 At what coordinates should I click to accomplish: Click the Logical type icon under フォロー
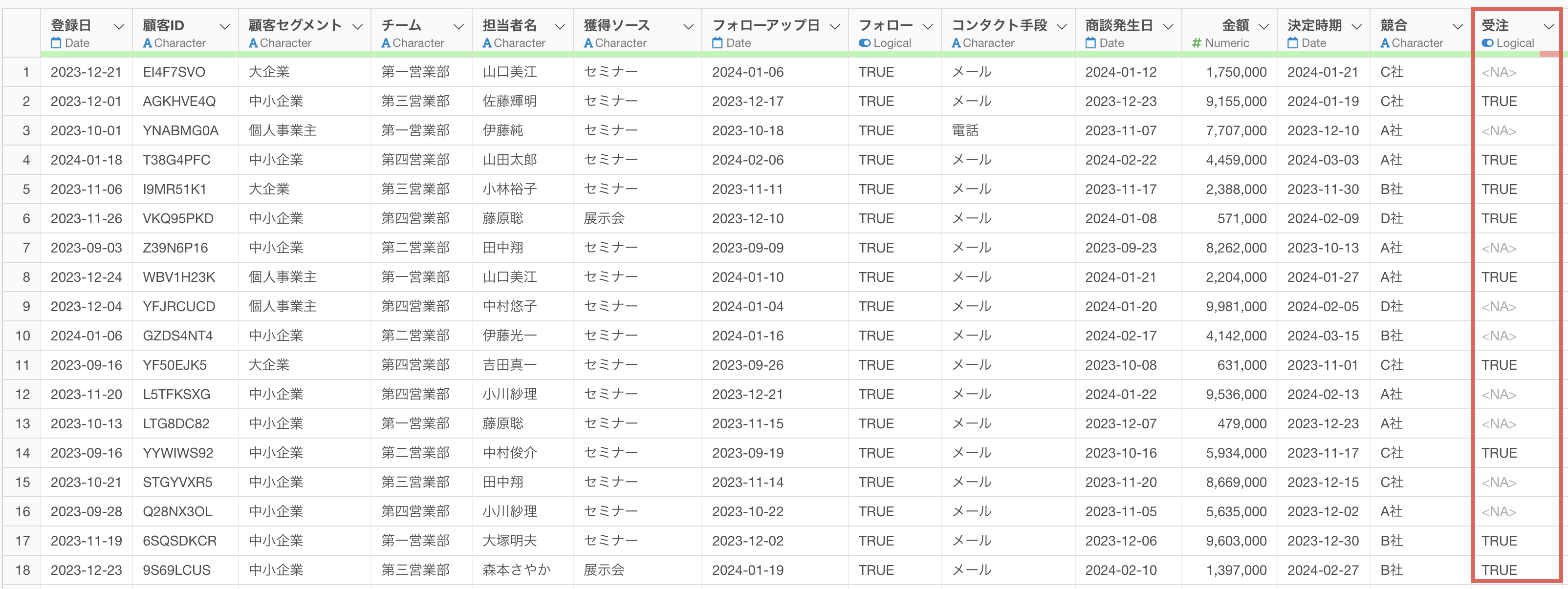[864, 43]
